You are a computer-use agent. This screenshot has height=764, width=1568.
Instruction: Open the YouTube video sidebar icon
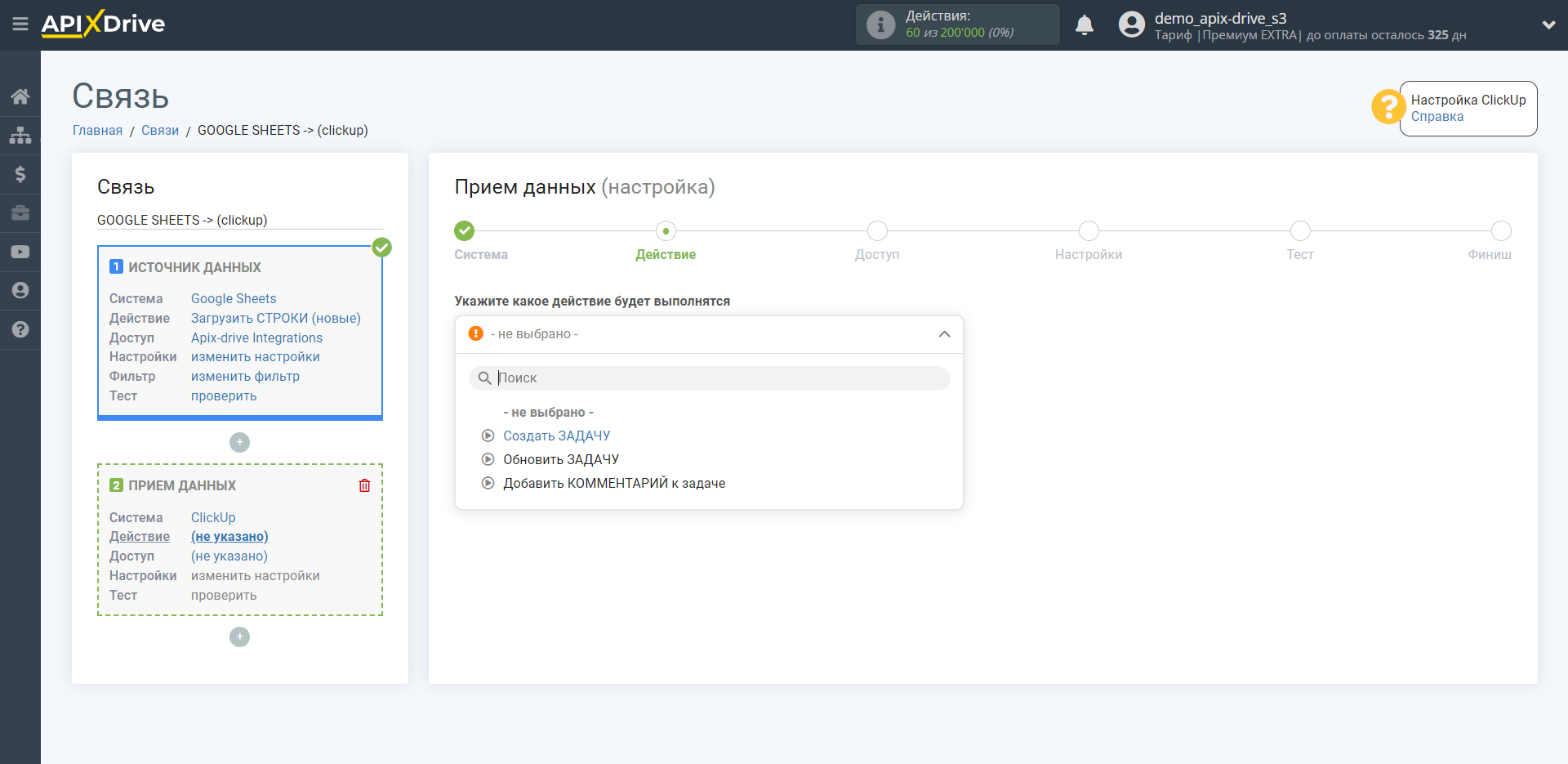tap(20, 252)
